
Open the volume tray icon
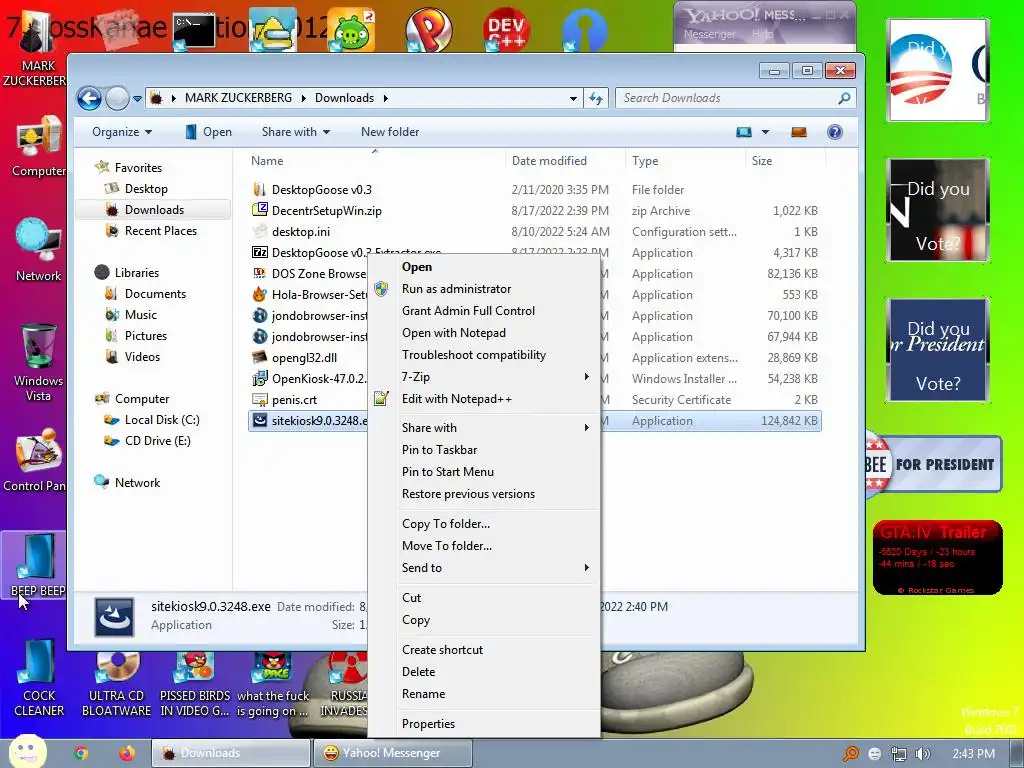pyautogui.click(x=923, y=754)
